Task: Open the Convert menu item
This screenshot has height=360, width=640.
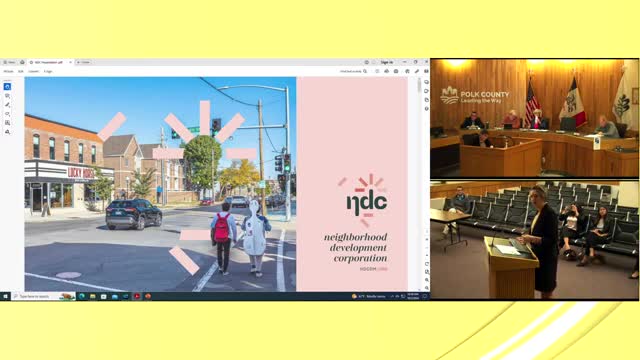Action: click(x=33, y=71)
